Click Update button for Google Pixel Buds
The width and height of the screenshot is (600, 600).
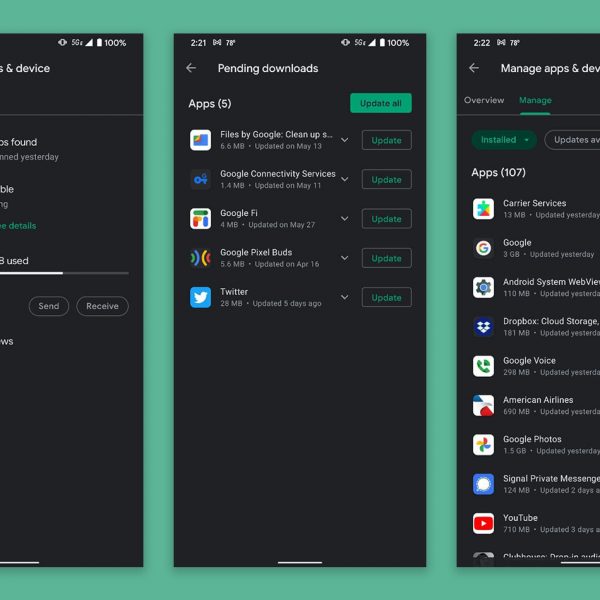tap(386, 258)
